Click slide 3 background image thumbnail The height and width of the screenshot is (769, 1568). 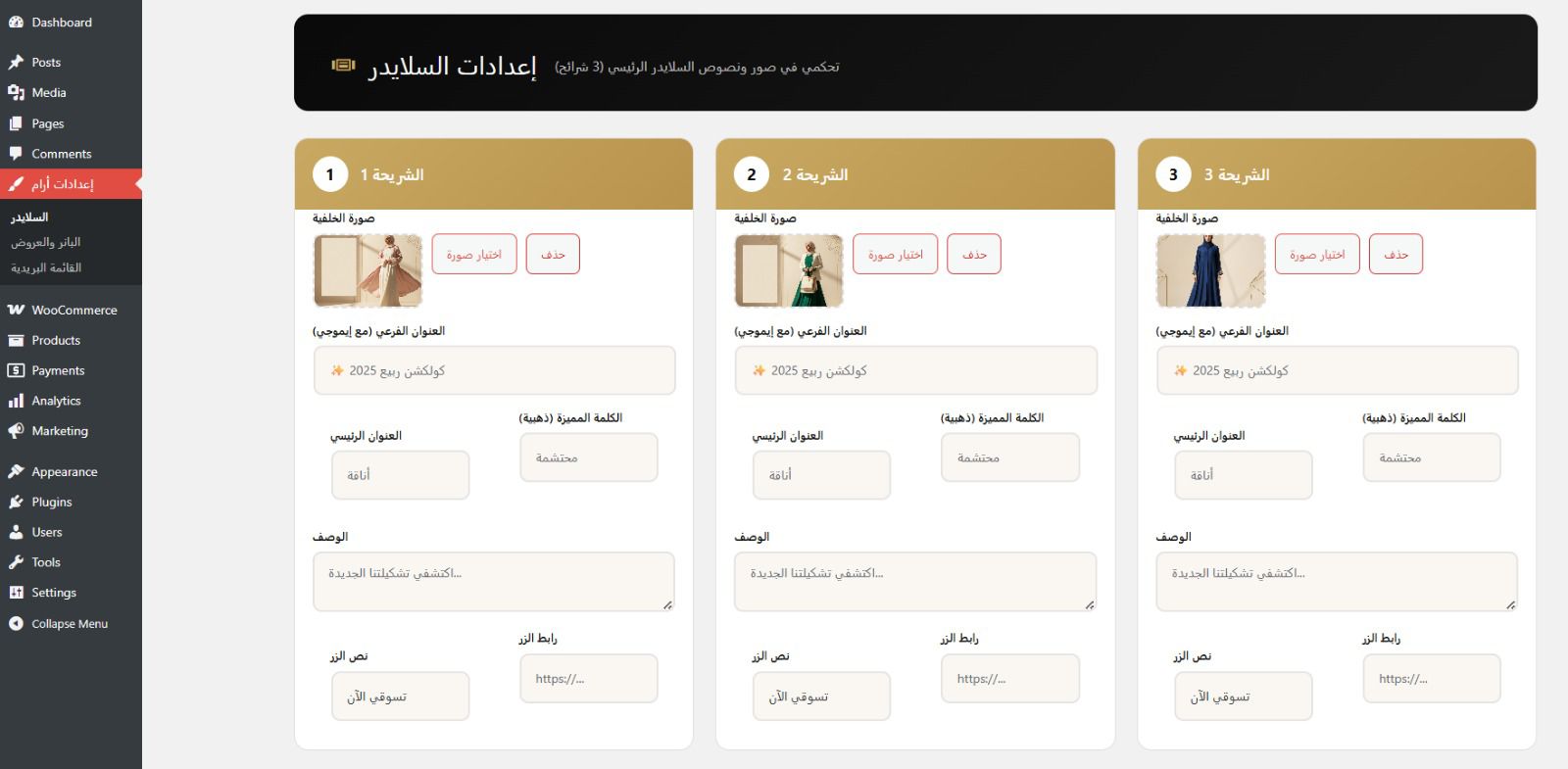[x=1210, y=270]
